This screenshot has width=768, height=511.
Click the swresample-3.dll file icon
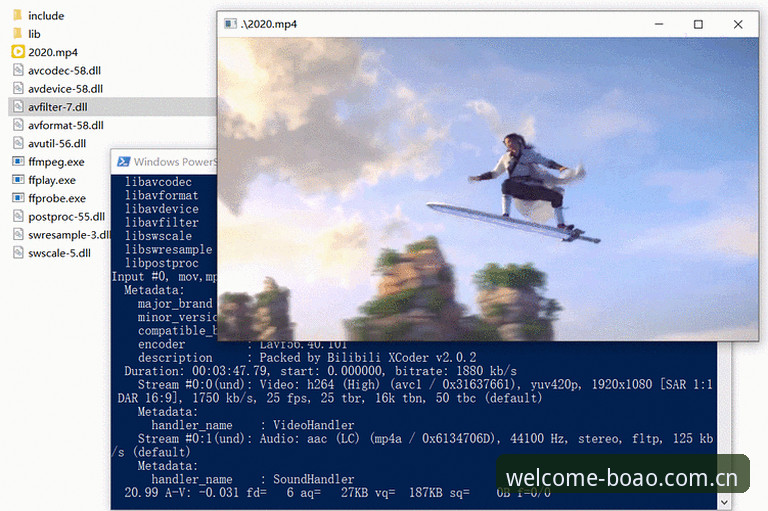tap(18, 235)
